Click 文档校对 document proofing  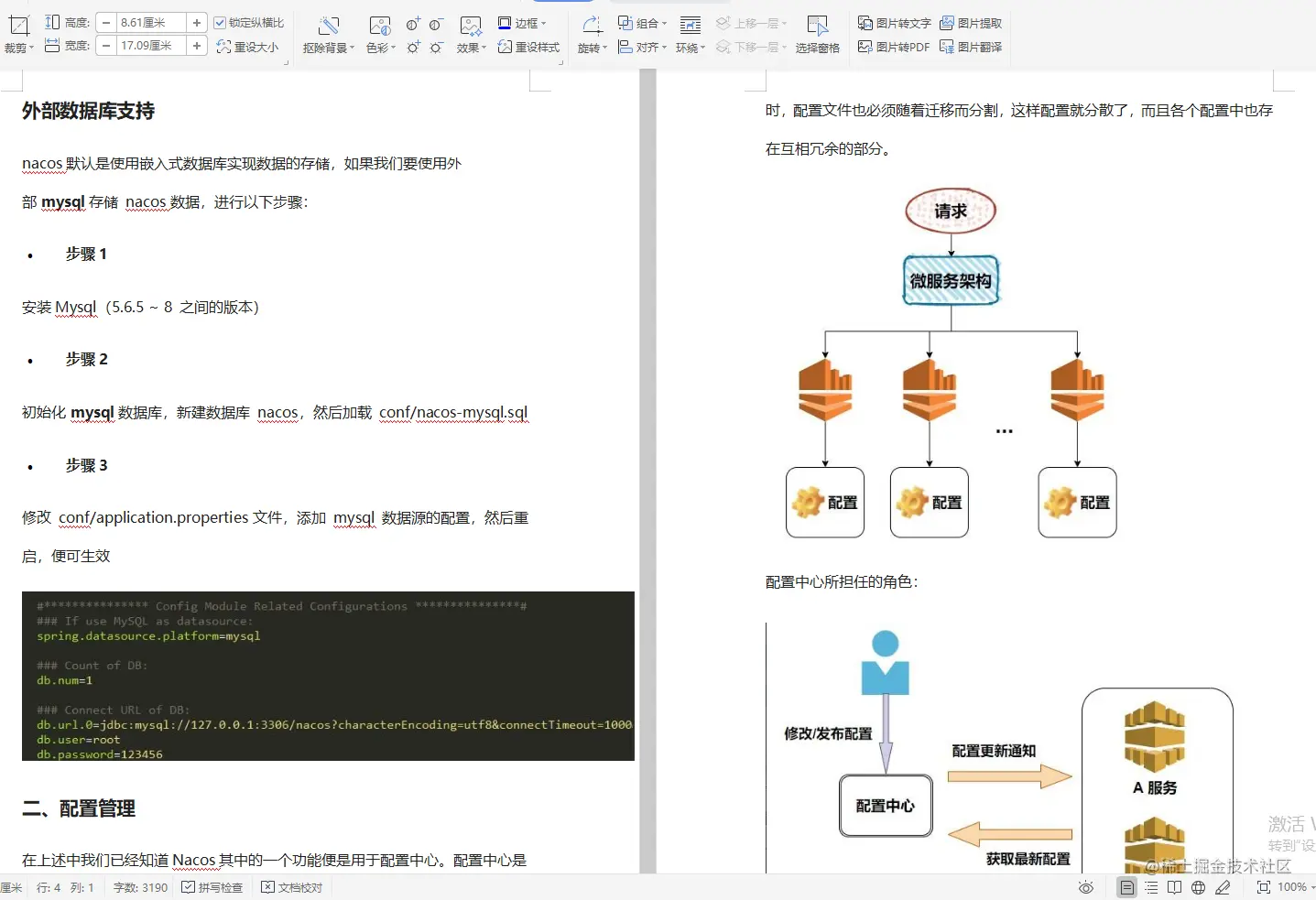(x=291, y=886)
